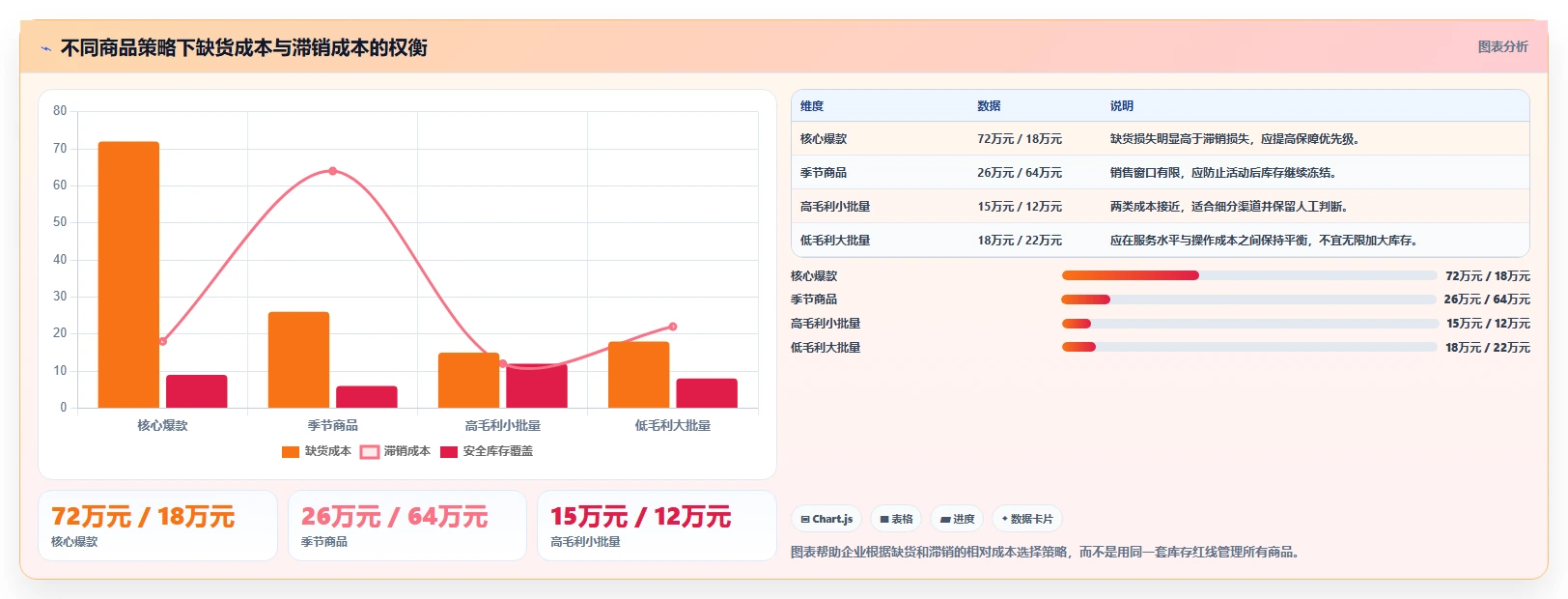Toggle the 滞销成本 legend item

tap(395, 451)
